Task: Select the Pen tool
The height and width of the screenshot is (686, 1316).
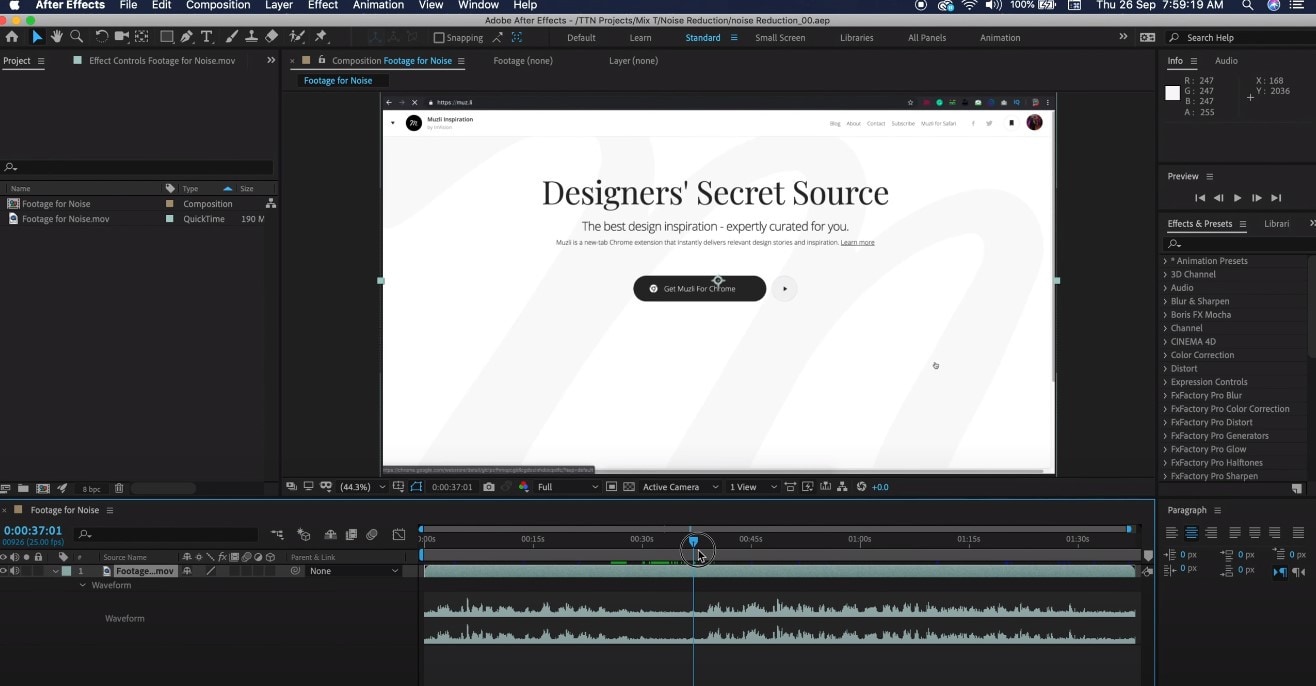Action: point(187,37)
